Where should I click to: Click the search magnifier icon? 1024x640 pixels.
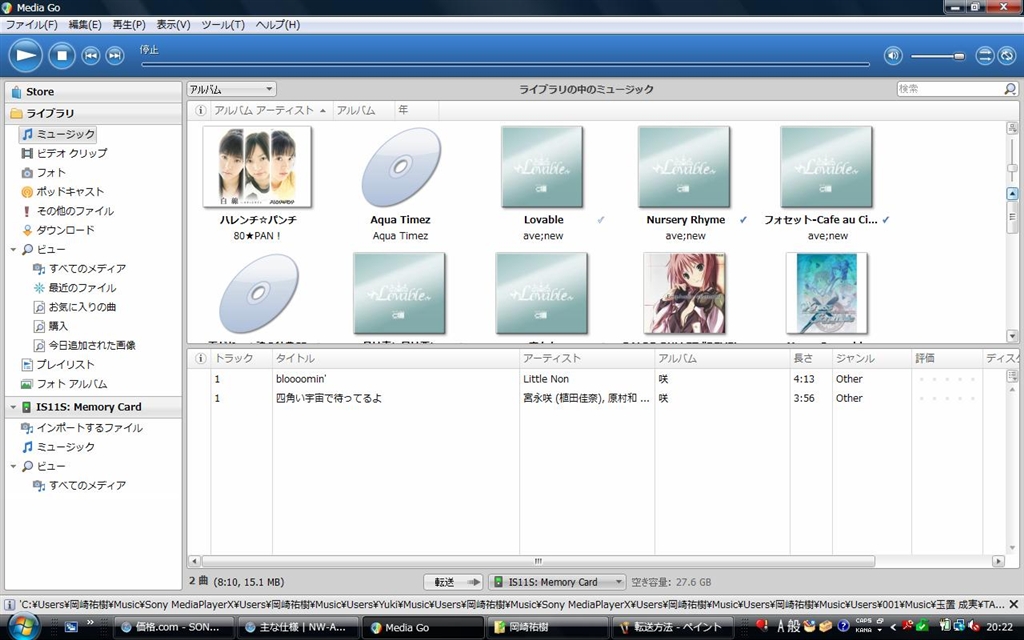tap(1010, 89)
